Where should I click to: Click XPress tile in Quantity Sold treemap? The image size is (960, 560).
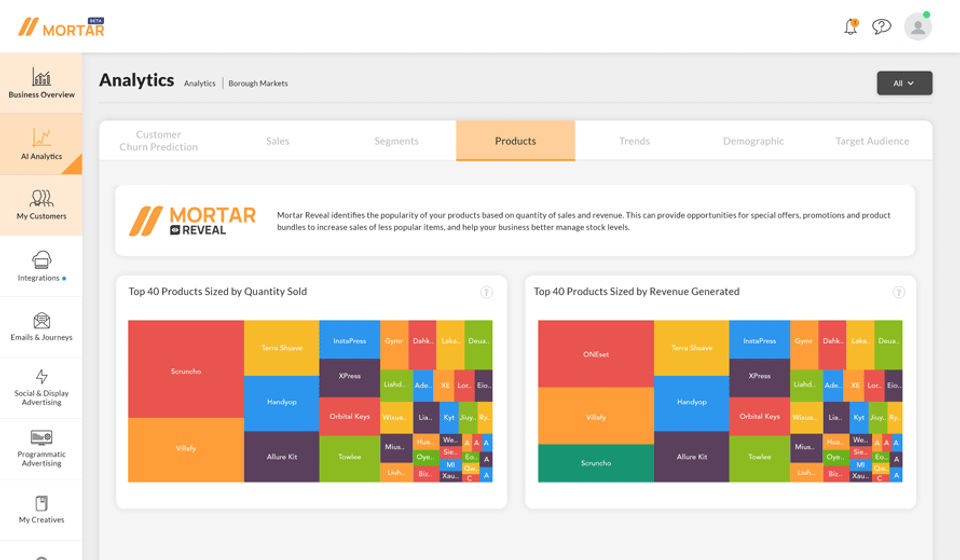[x=350, y=378]
